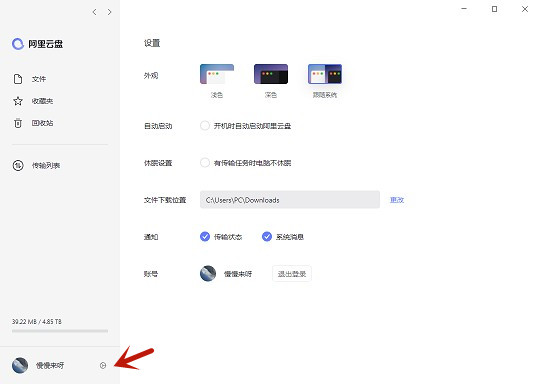Go back with the left arrow

(x=94, y=12)
